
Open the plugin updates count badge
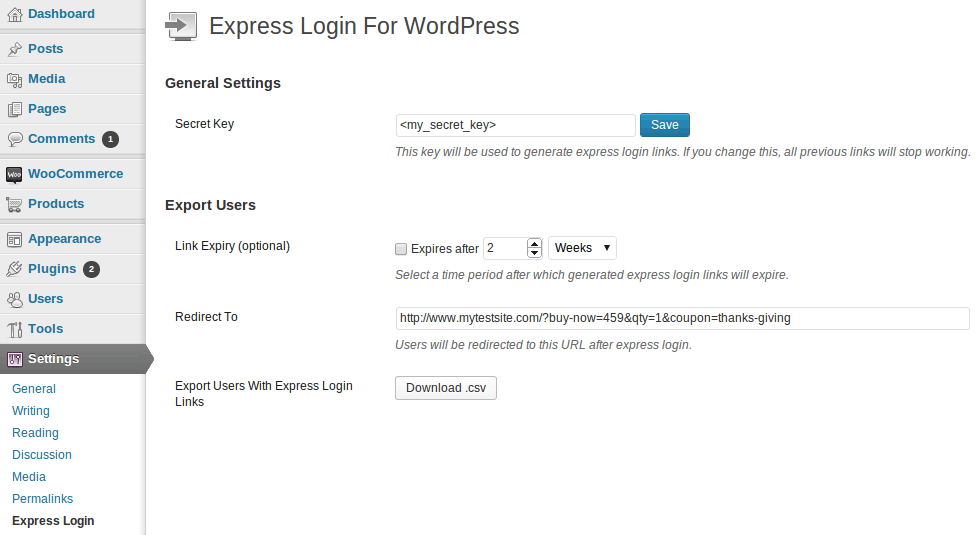91,269
